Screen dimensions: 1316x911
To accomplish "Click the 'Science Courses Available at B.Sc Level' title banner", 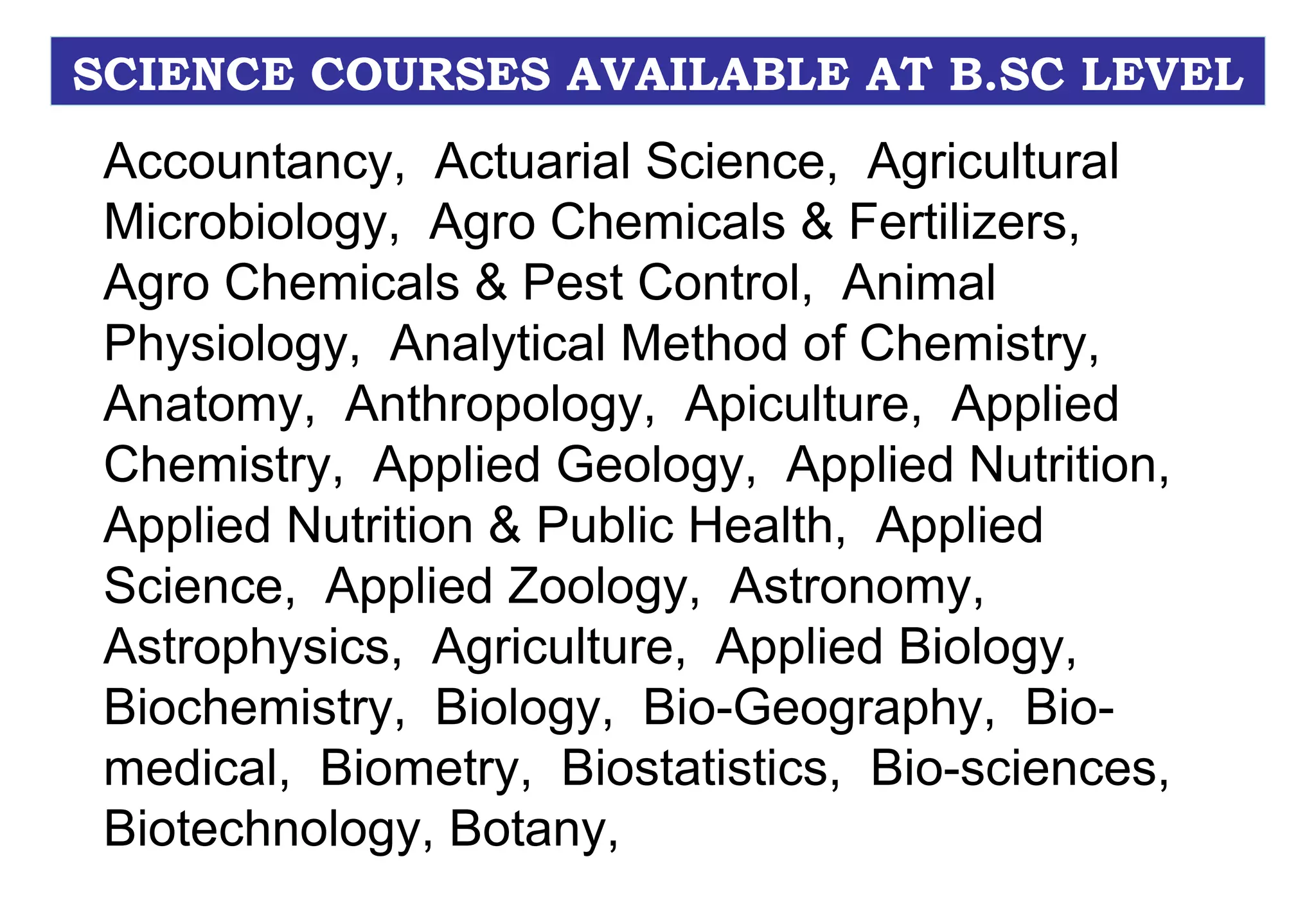I will [657, 71].
